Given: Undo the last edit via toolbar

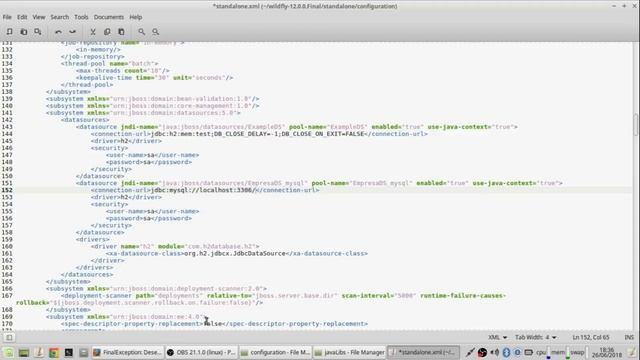Looking at the screenshot, I should coord(58,31).
